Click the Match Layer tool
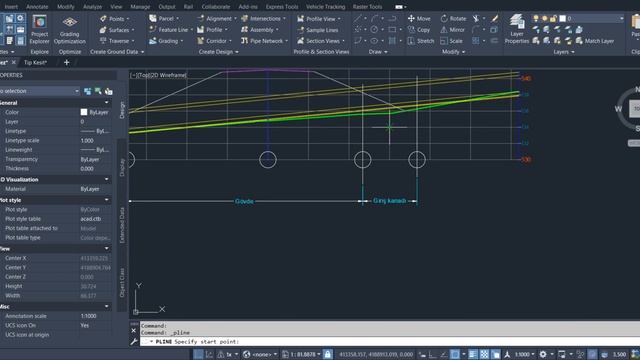 594,41
